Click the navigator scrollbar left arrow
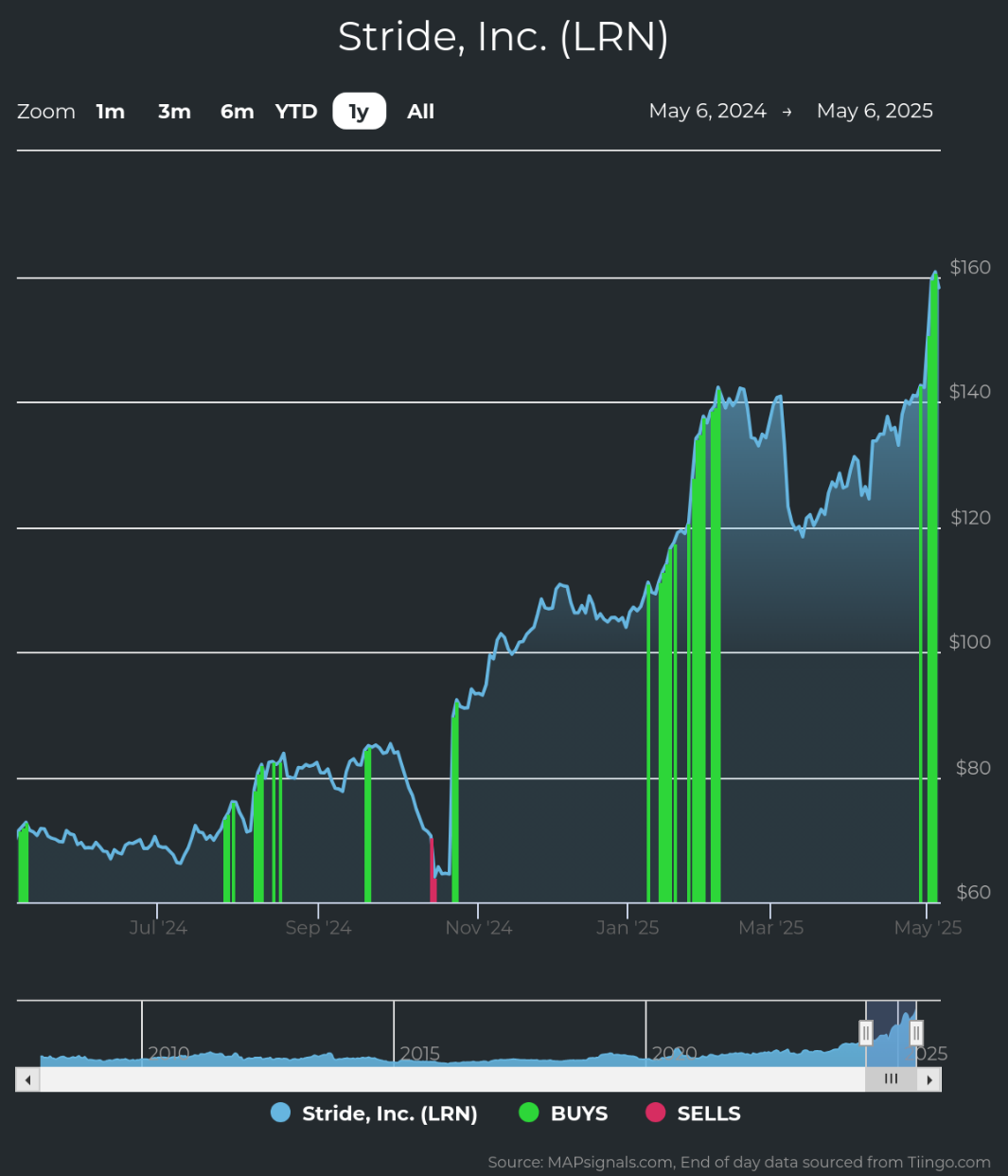This screenshot has height=1176, width=1008. coord(27,1079)
